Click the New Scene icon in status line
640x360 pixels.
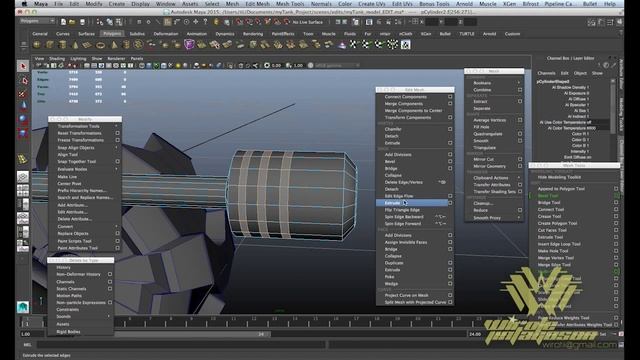(63, 22)
